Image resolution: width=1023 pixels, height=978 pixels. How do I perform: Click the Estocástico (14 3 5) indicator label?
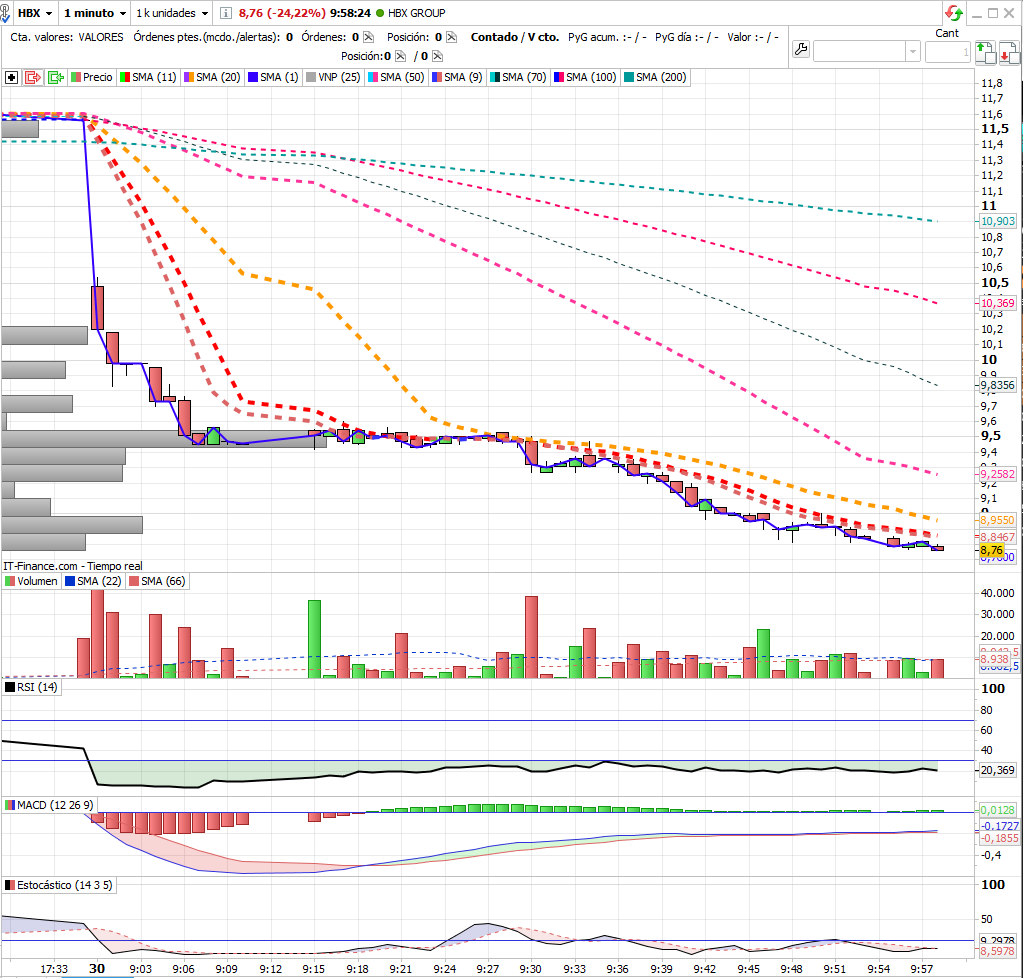(x=59, y=885)
